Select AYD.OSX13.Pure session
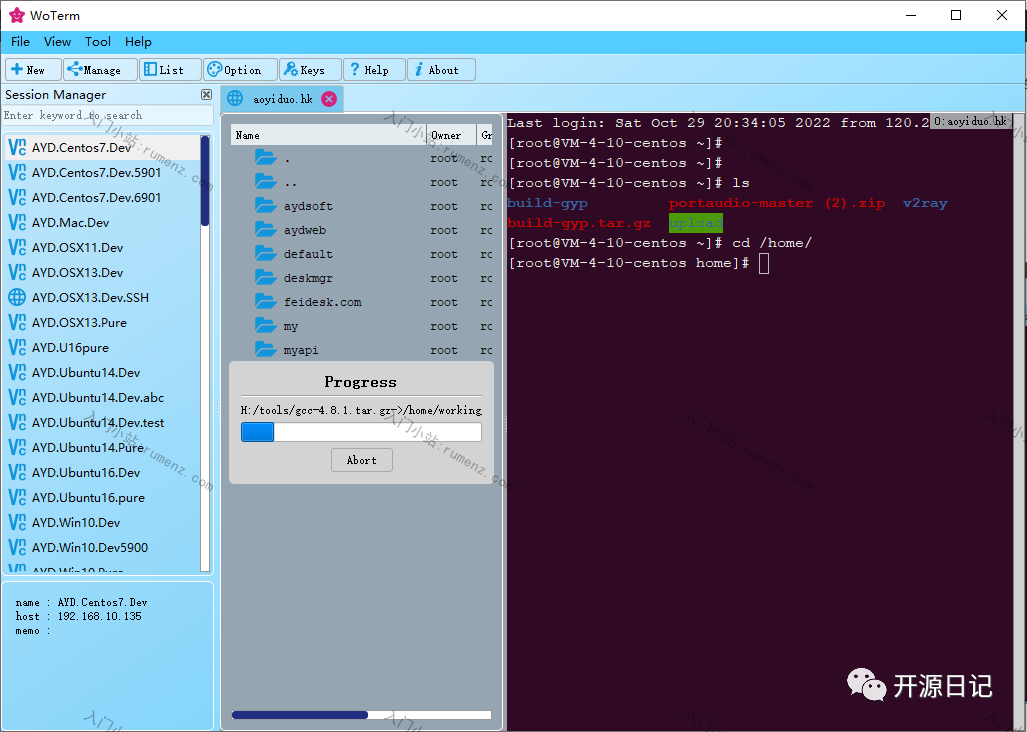The image size is (1027, 732). click(102, 322)
